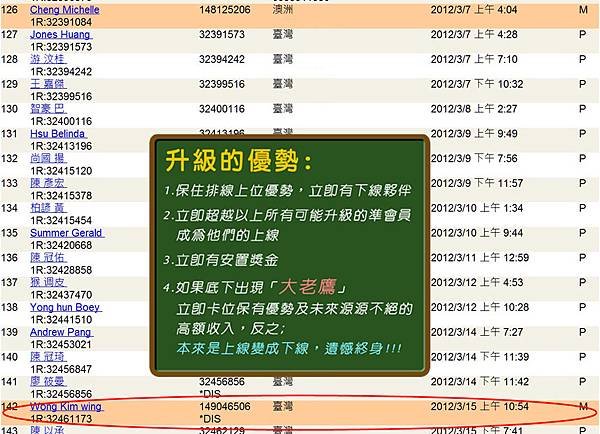Click sponsor code 1R:32391084

click(x=61, y=22)
